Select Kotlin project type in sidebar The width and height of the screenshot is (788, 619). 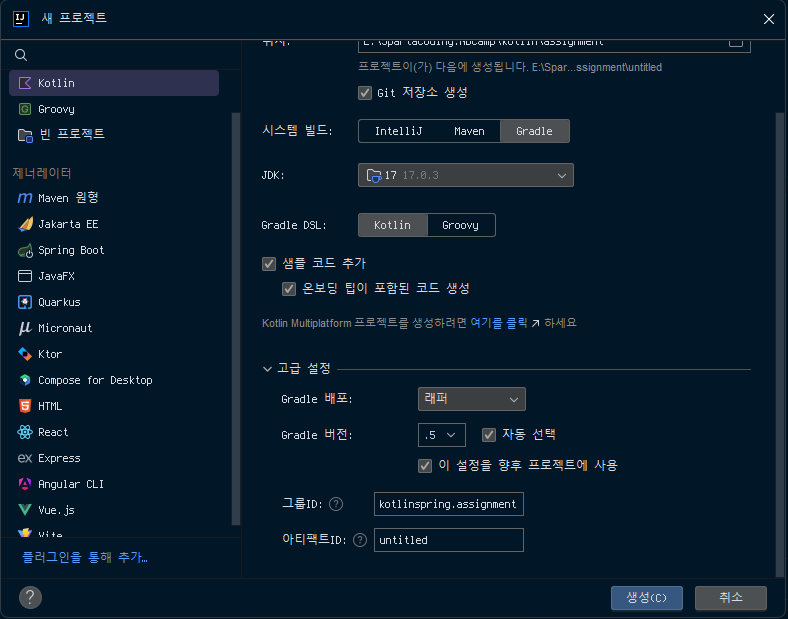56,83
